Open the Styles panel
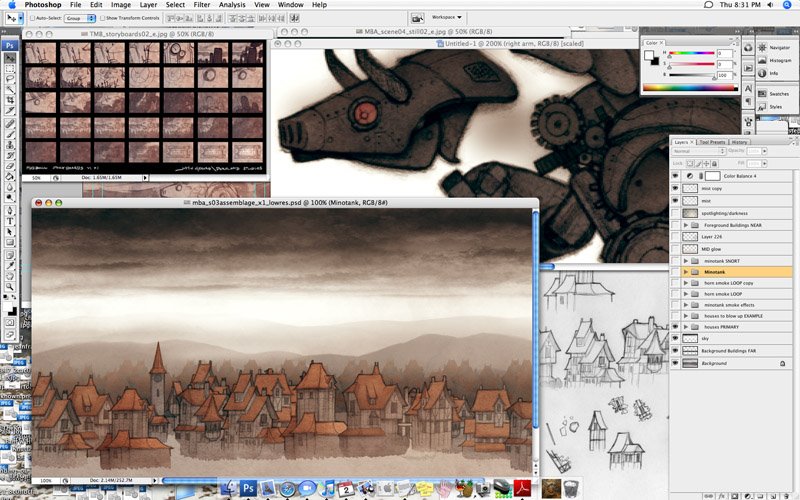 coord(770,107)
